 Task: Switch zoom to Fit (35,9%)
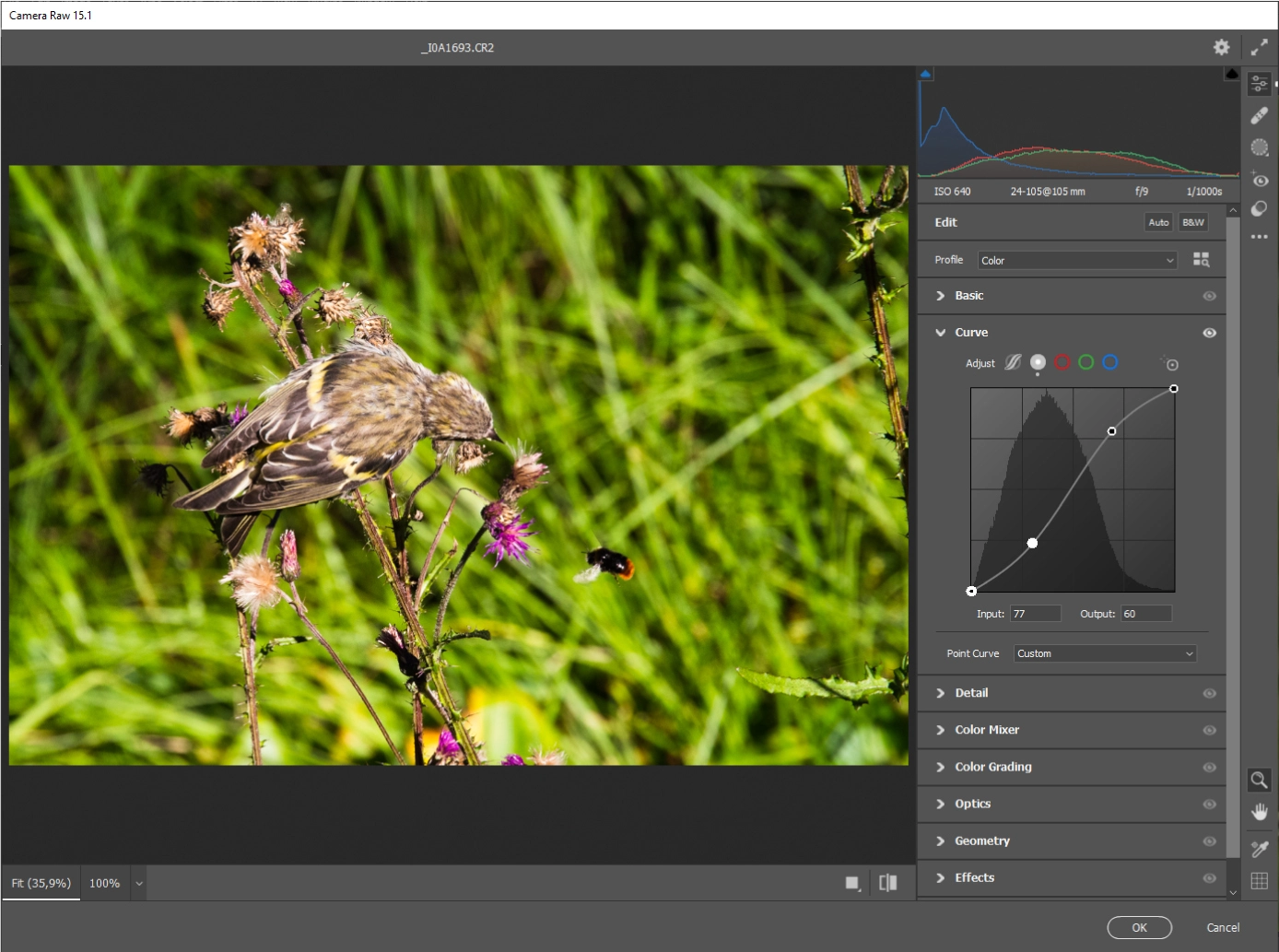click(41, 883)
